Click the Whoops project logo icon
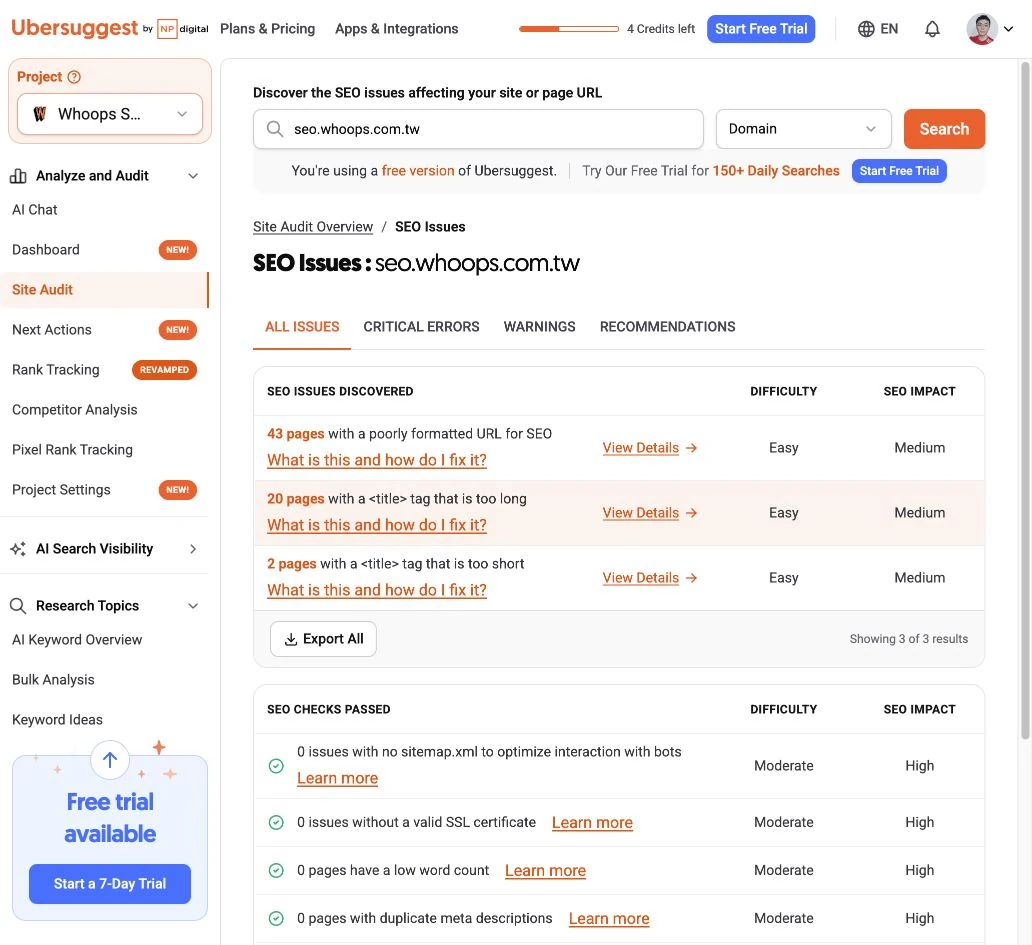This screenshot has width=1032, height=945. [39, 114]
